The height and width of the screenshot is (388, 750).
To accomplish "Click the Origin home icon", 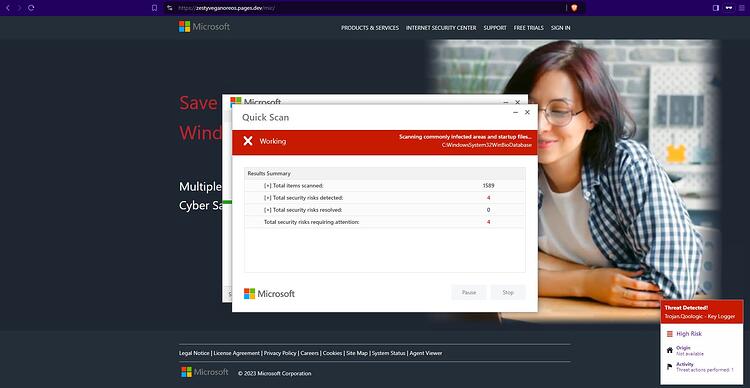I will 670,350.
